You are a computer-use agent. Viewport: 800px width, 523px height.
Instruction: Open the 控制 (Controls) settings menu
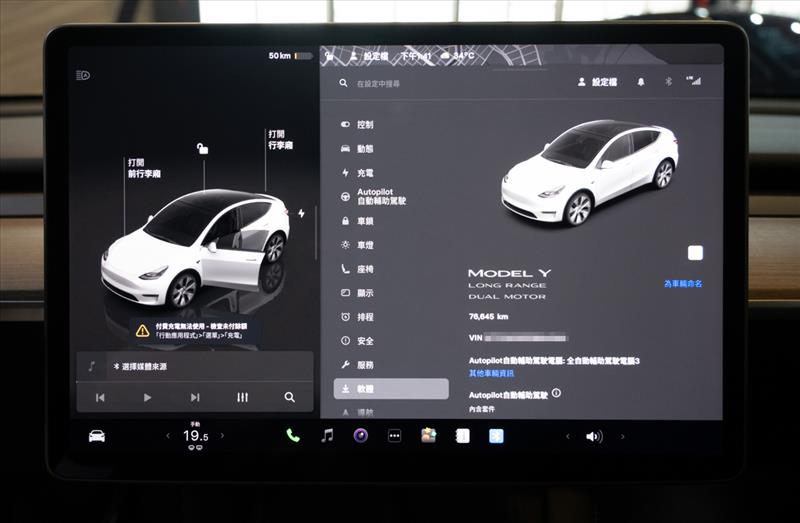357,124
